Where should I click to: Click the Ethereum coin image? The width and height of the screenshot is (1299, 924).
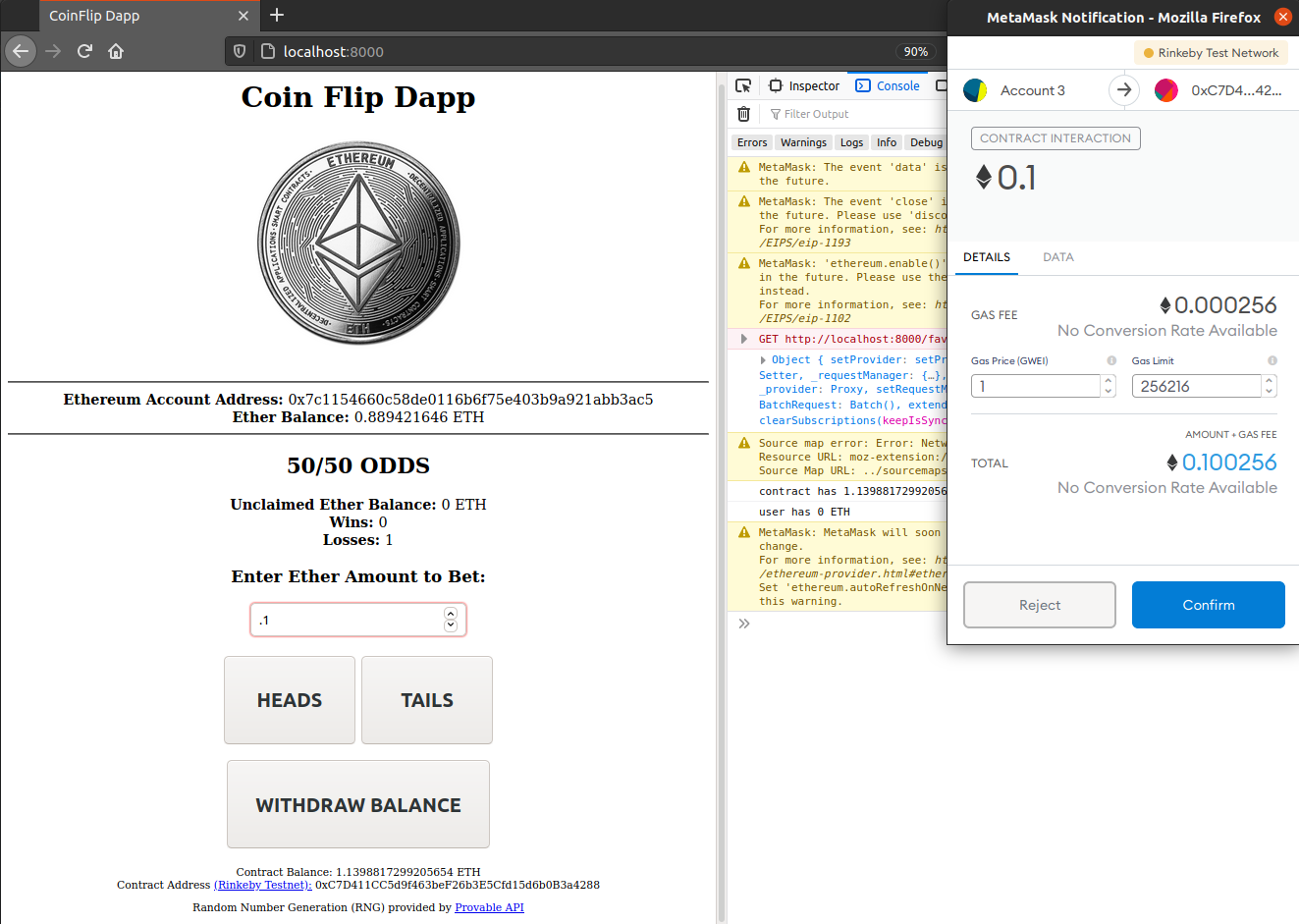pos(358,243)
